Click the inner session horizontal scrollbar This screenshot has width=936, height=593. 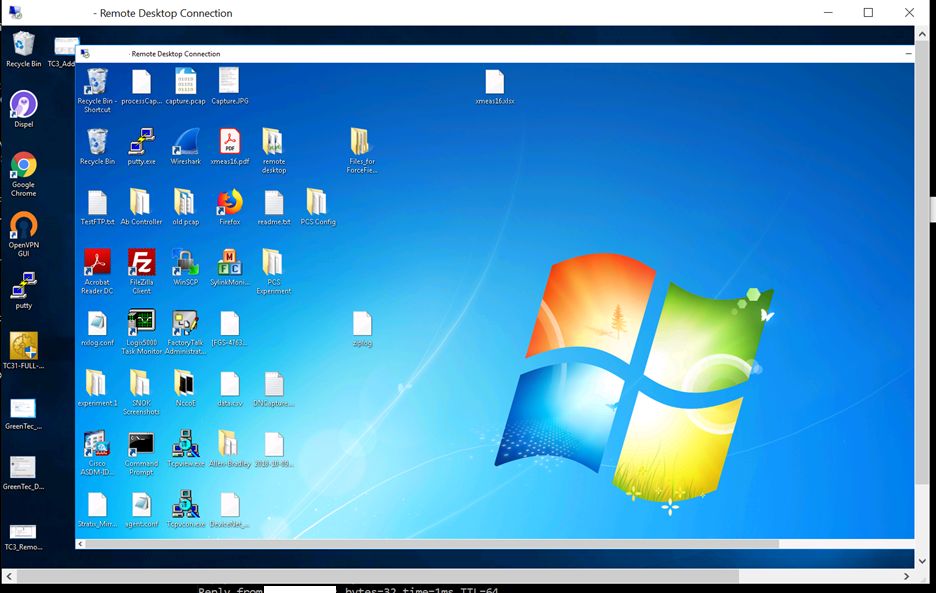point(432,544)
